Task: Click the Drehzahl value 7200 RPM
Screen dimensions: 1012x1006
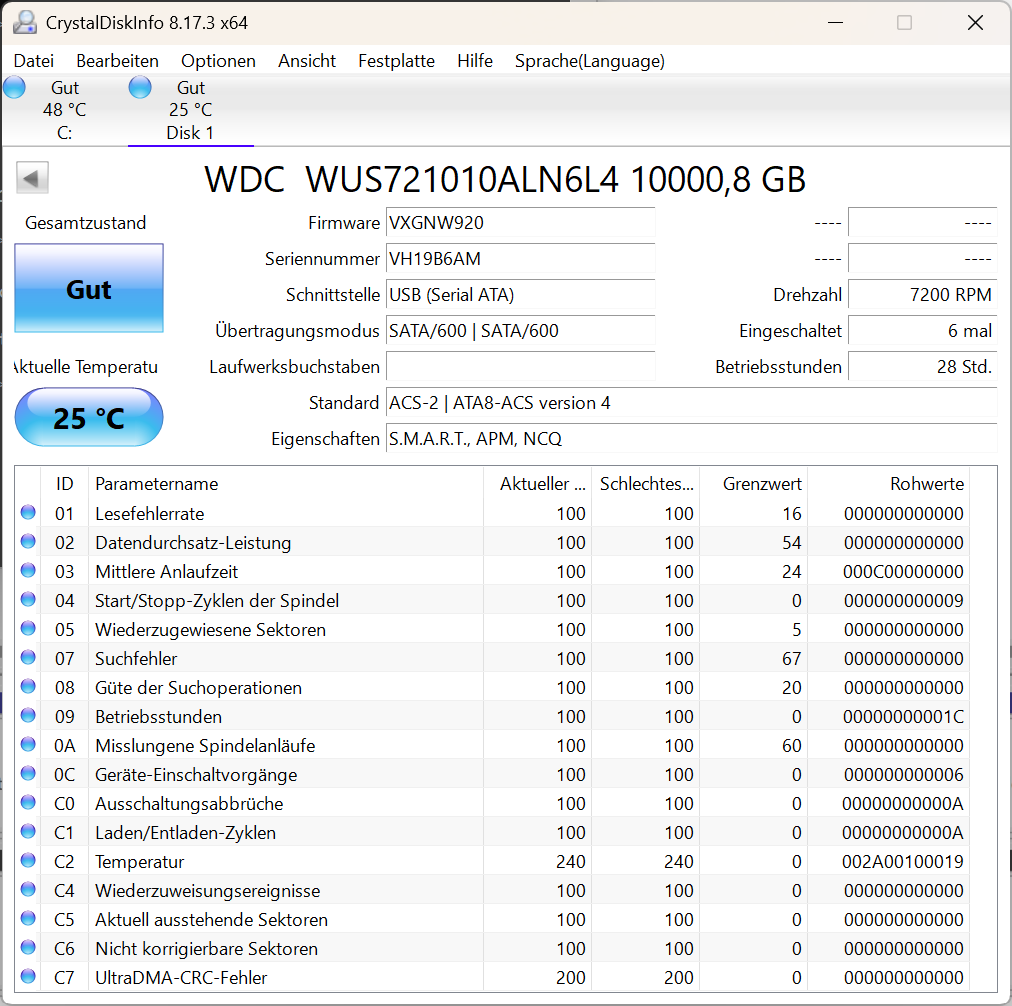Action: pos(922,295)
